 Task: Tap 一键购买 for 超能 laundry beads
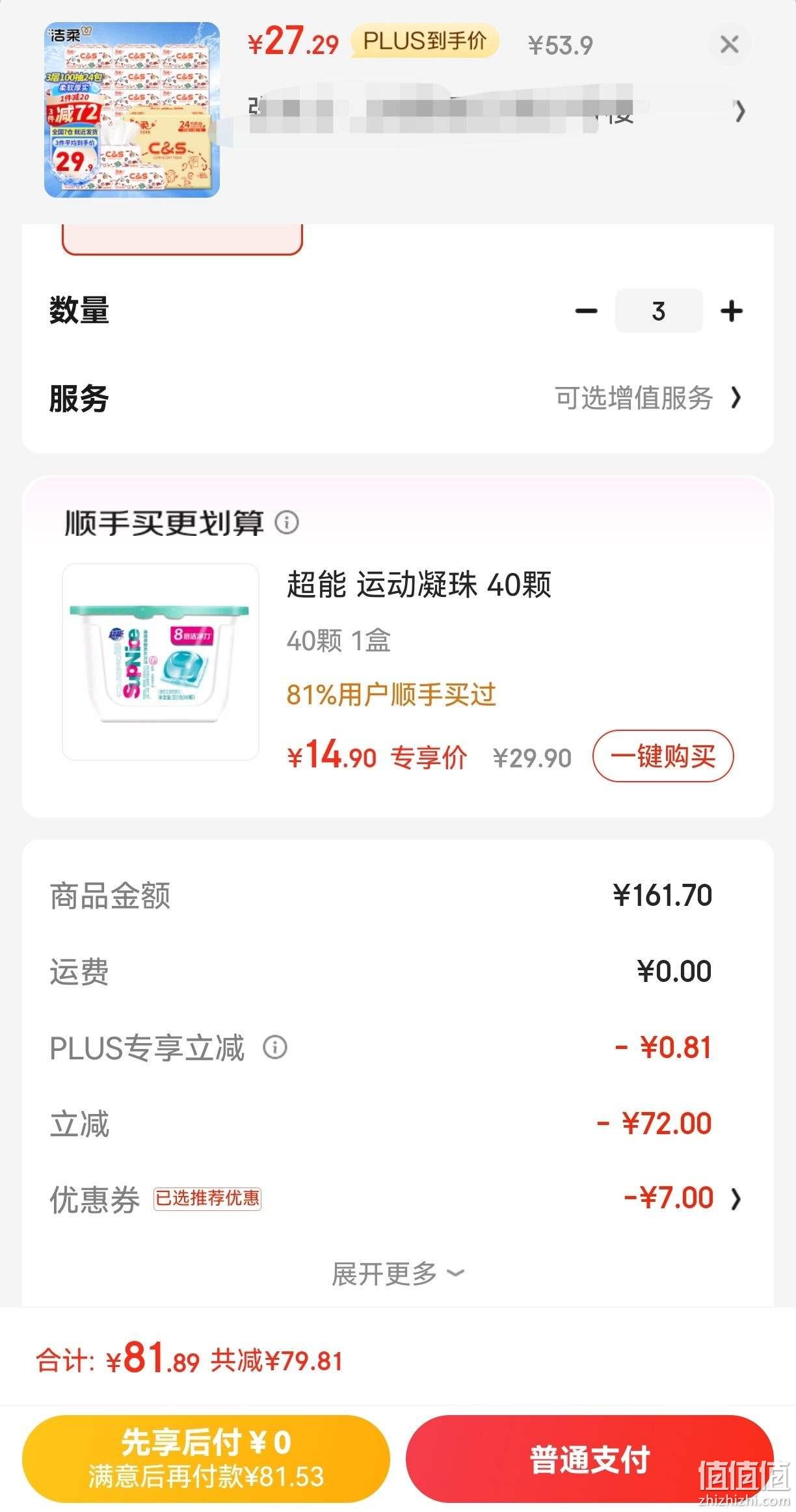tap(663, 756)
